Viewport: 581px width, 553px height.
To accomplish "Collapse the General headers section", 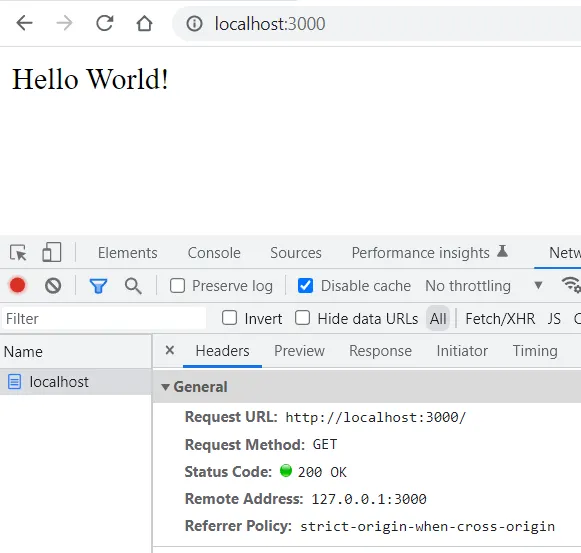I will pos(165,387).
